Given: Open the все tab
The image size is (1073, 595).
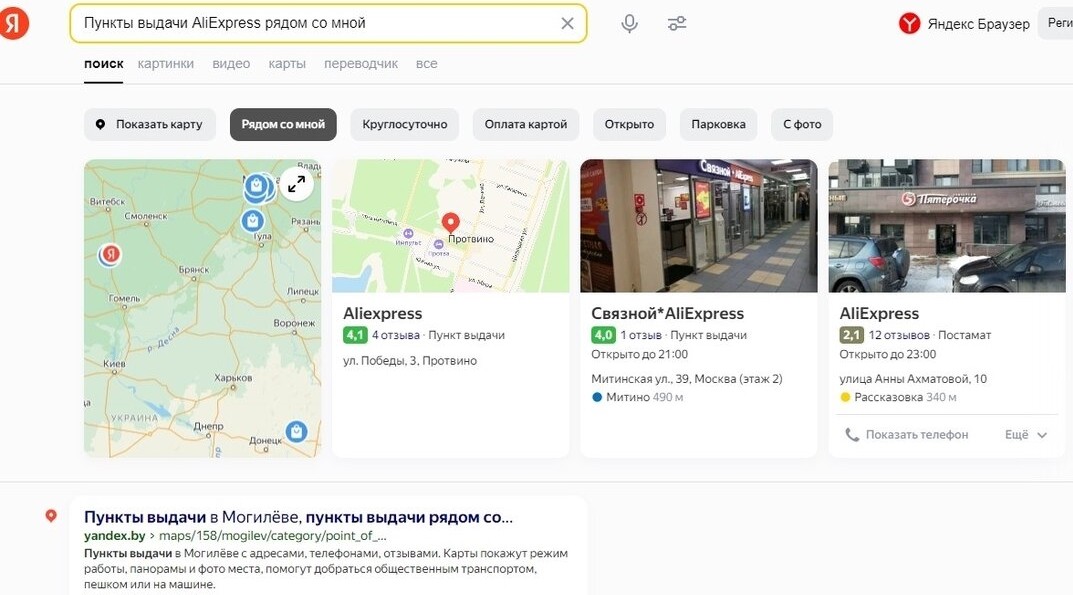Looking at the screenshot, I should 426,64.
